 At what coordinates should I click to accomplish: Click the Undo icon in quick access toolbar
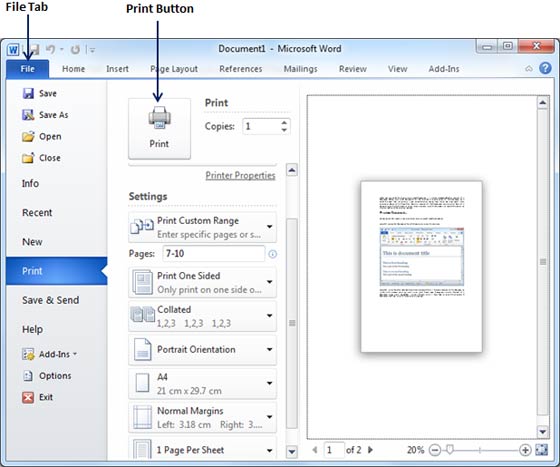click(x=50, y=49)
